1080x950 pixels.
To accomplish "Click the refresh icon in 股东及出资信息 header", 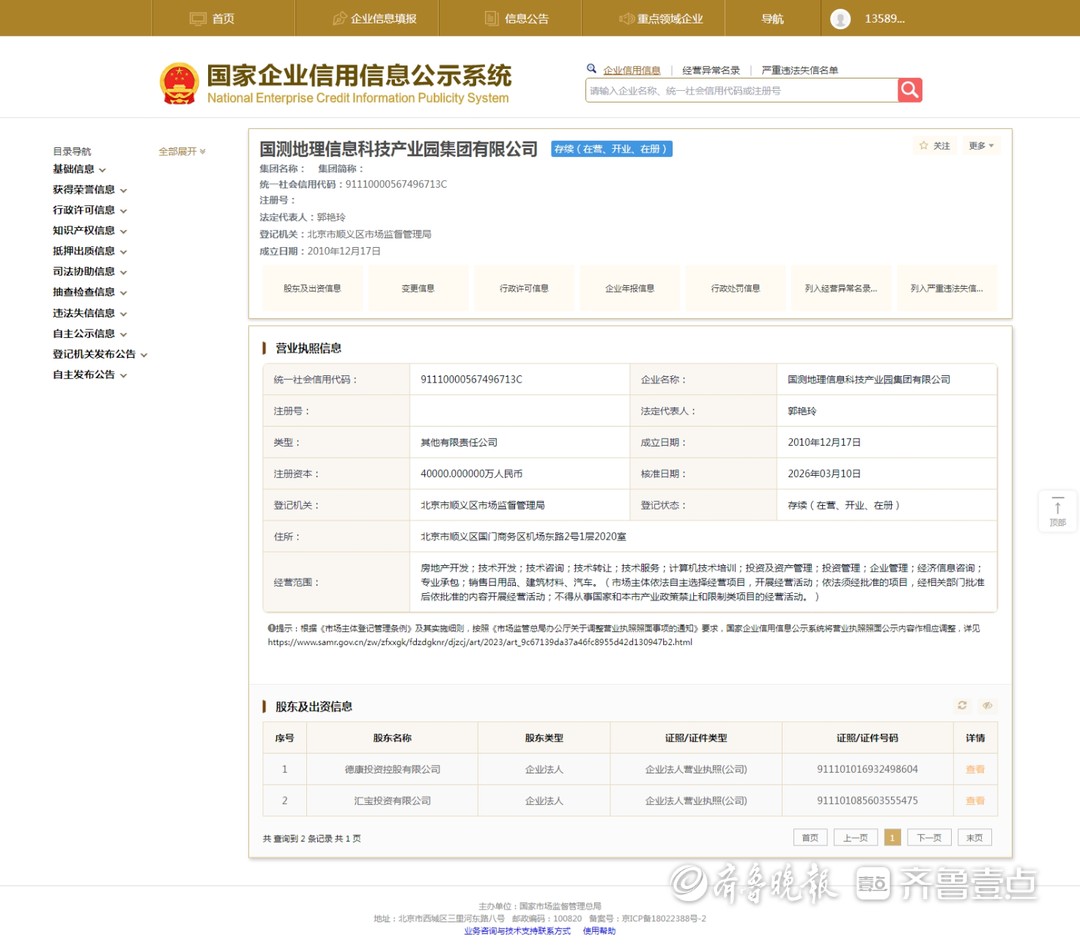I will [x=962, y=705].
